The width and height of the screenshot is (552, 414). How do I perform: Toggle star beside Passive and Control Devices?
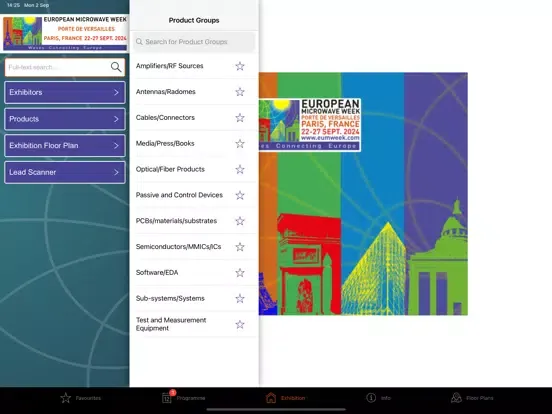[x=240, y=195]
